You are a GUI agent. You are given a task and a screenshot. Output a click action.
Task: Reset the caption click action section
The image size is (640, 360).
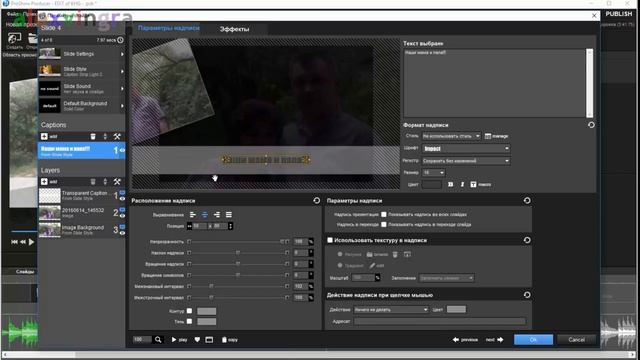pos(527,295)
